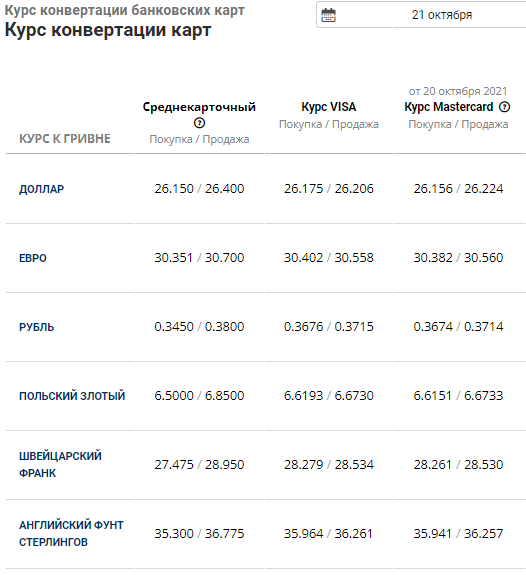Click the Курс конвертации карт heading
This screenshot has height=575, width=526.
[108, 30]
